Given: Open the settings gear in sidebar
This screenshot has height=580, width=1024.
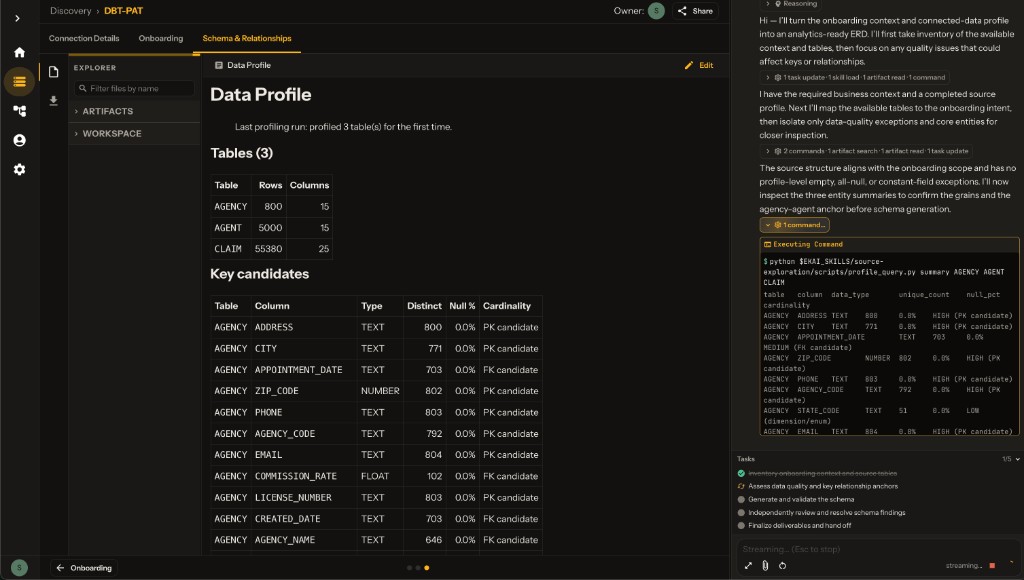Looking at the screenshot, I should [x=20, y=170].
